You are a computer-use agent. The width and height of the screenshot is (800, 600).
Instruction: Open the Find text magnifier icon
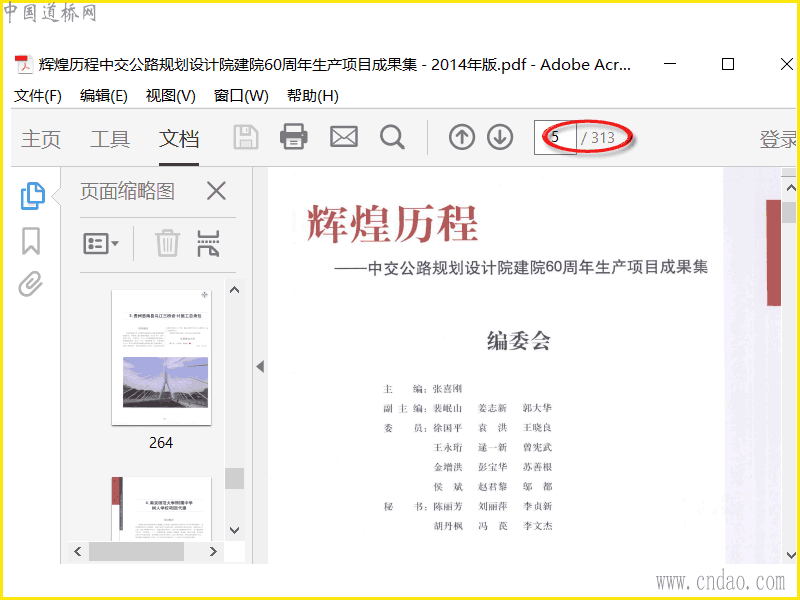(392, 137)
